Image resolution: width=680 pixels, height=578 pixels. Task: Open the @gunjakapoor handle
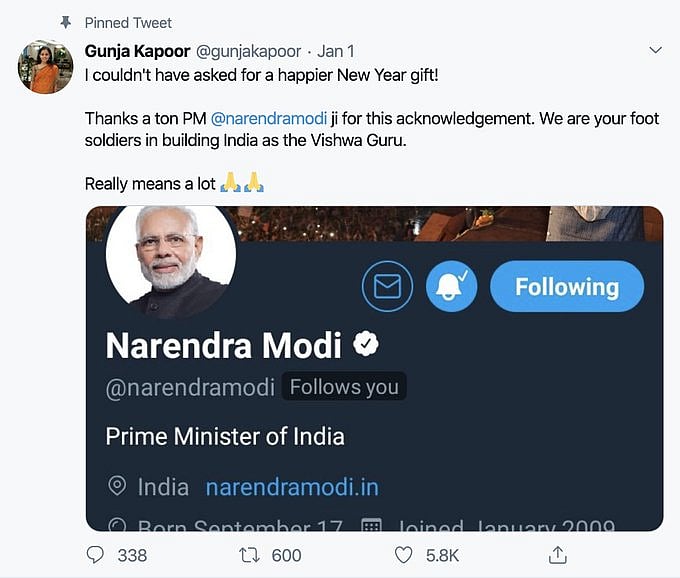[x=244, y=49]
